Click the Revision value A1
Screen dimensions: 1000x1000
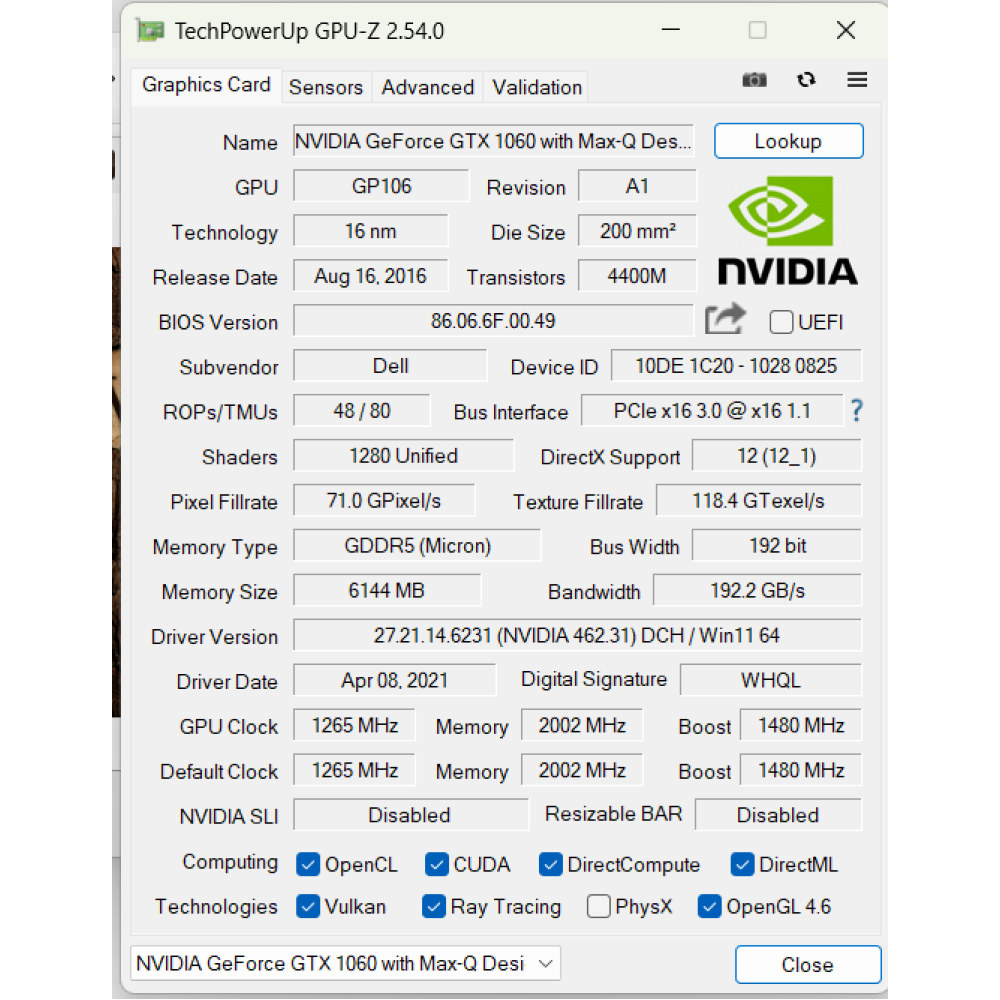[x=637, y=186]
